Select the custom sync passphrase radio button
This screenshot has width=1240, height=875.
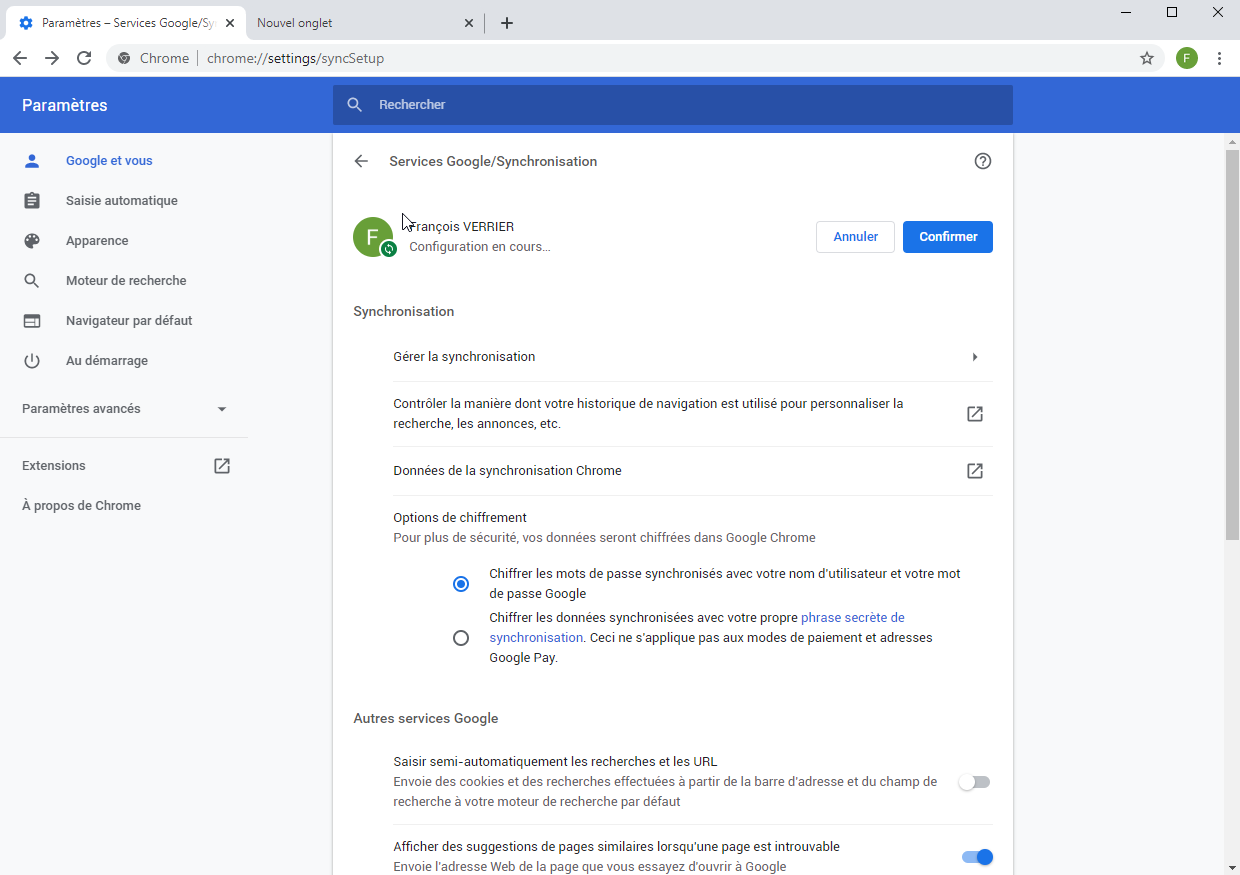(x=460, y=637)
